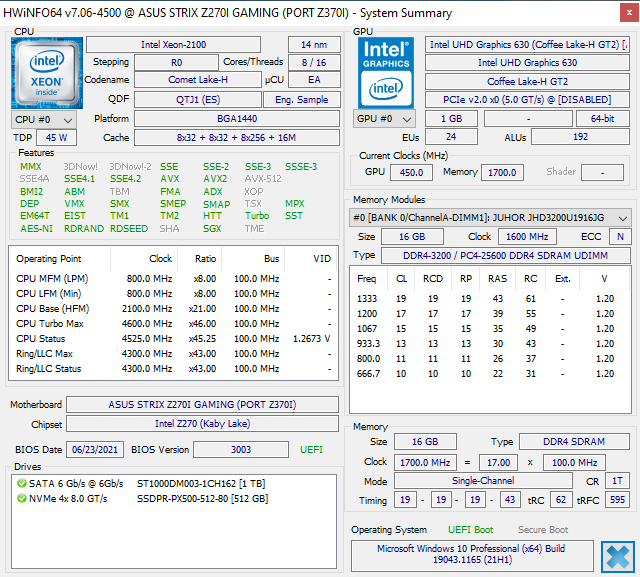Screen dimensions: 640x577
Task: Click the GPU memory 1 GB field
Action: [451, 119]
